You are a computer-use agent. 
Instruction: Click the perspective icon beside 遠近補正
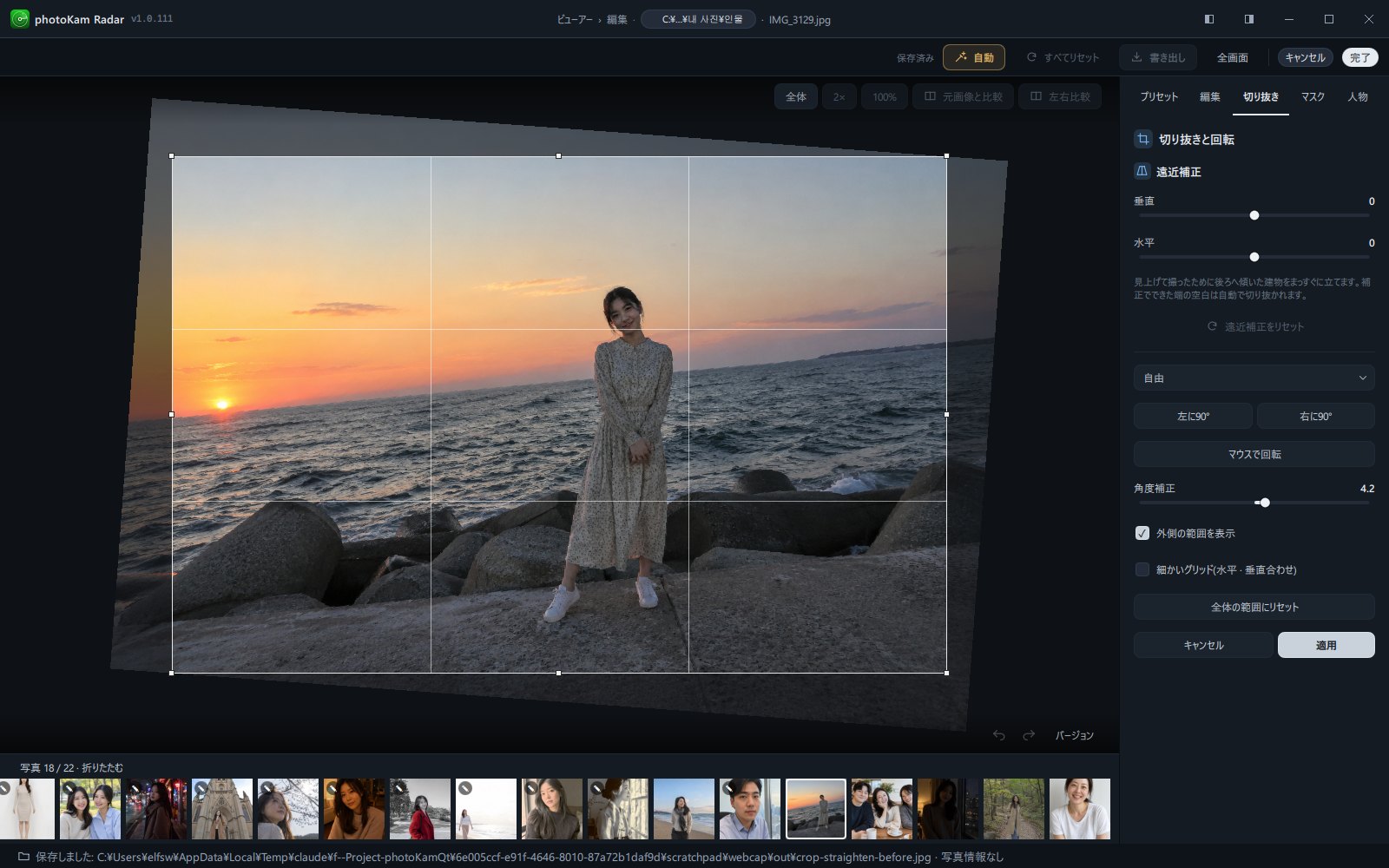coord(1142,171)
